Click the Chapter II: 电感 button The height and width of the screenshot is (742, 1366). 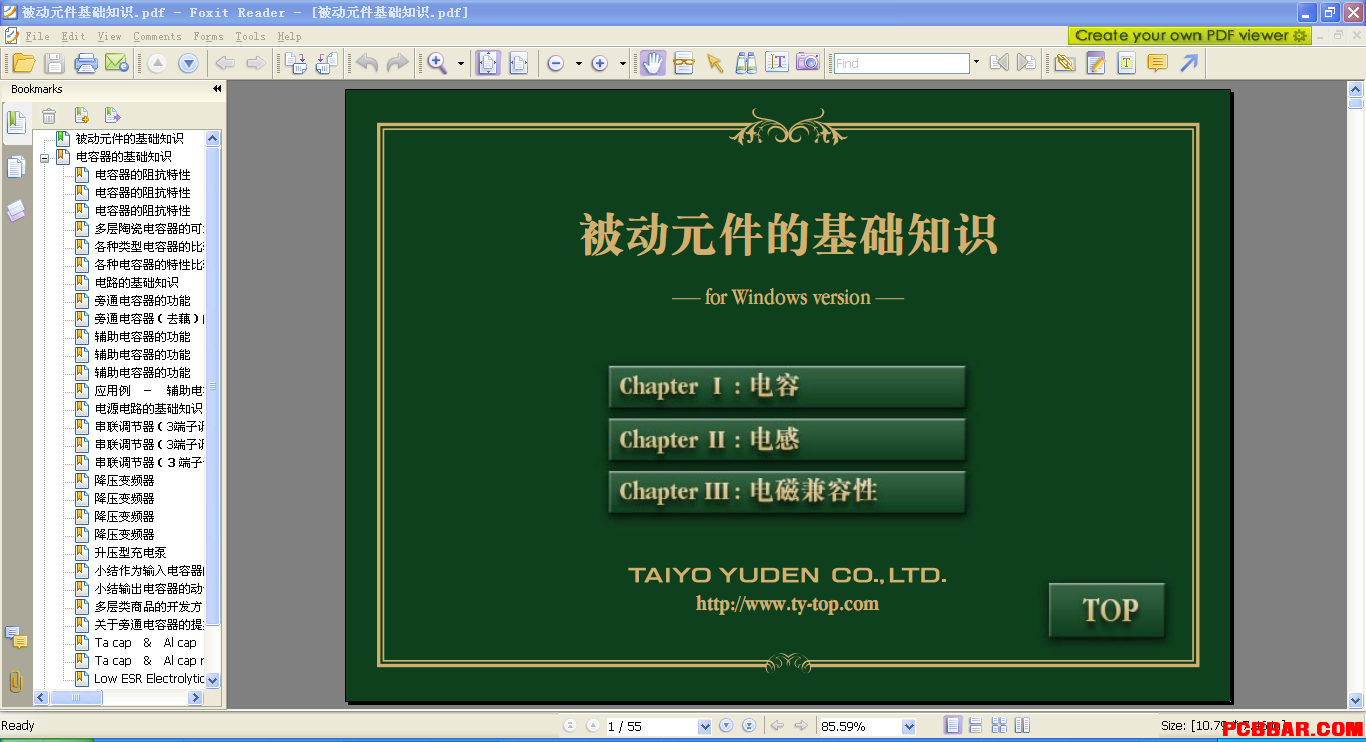tap(787, 439)
